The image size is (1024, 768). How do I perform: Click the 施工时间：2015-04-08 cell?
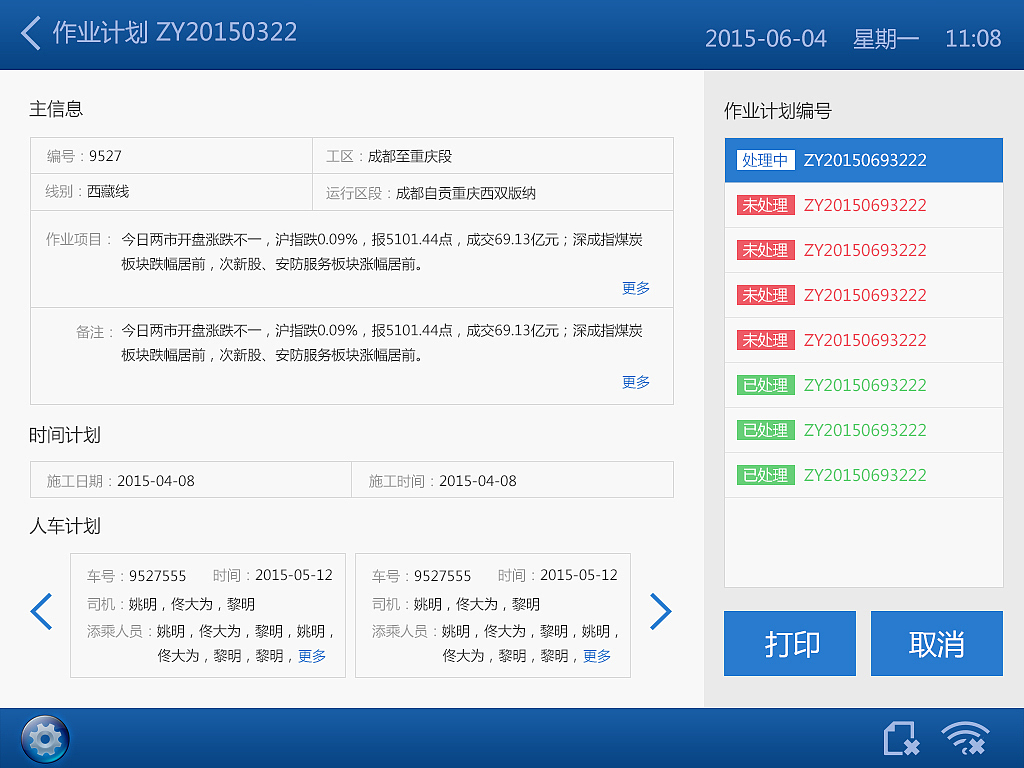[513, 480]
